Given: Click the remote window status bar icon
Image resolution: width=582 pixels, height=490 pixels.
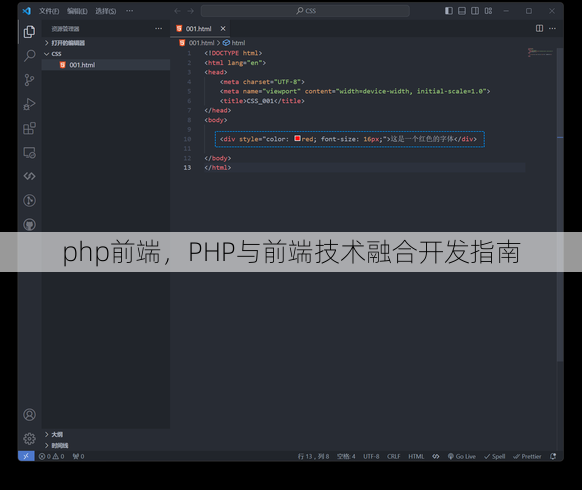Looking at the screenshot, I should [x=26, y=456].
